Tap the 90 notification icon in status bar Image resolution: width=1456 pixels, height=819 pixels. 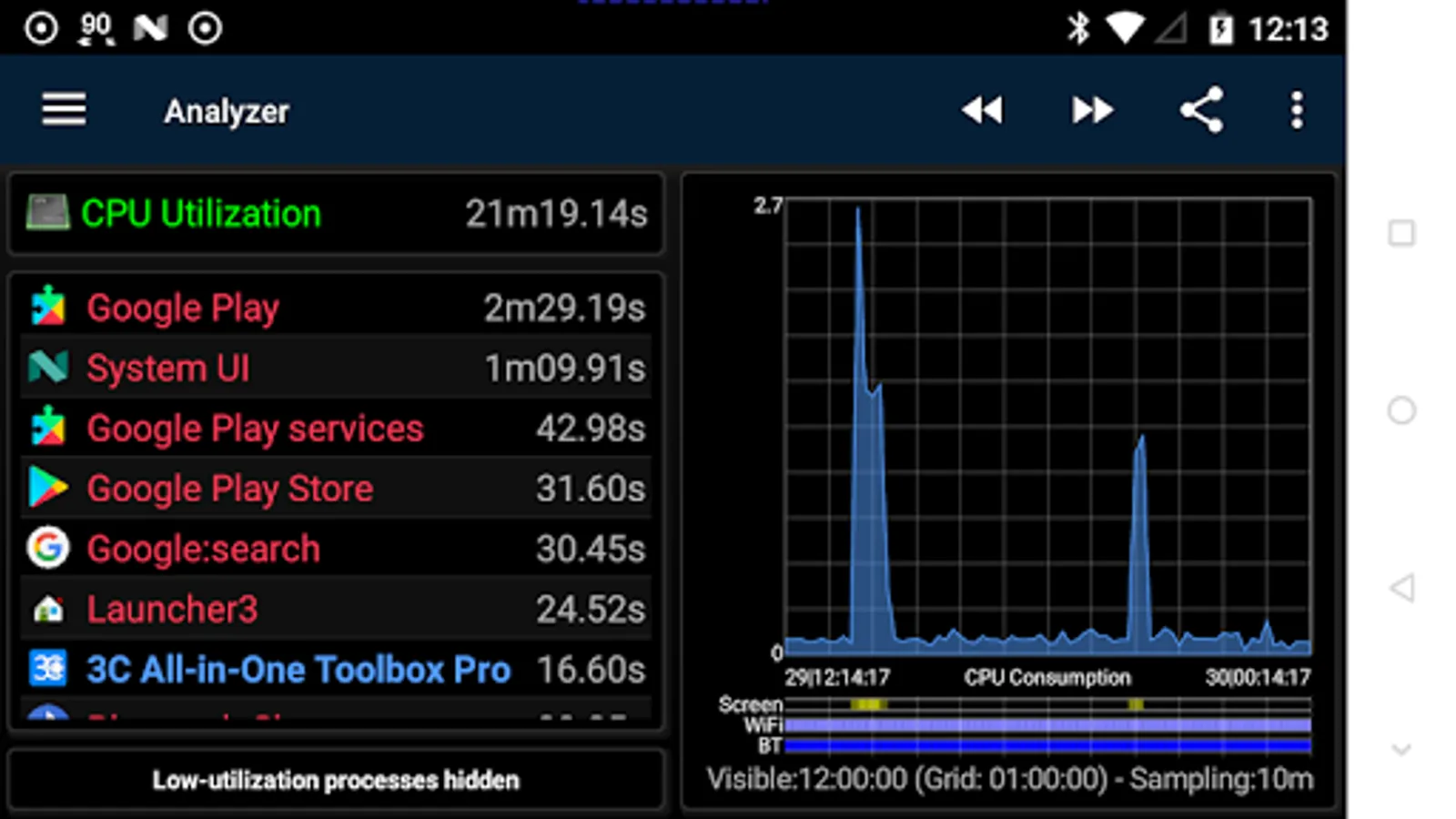click(96, 28)
